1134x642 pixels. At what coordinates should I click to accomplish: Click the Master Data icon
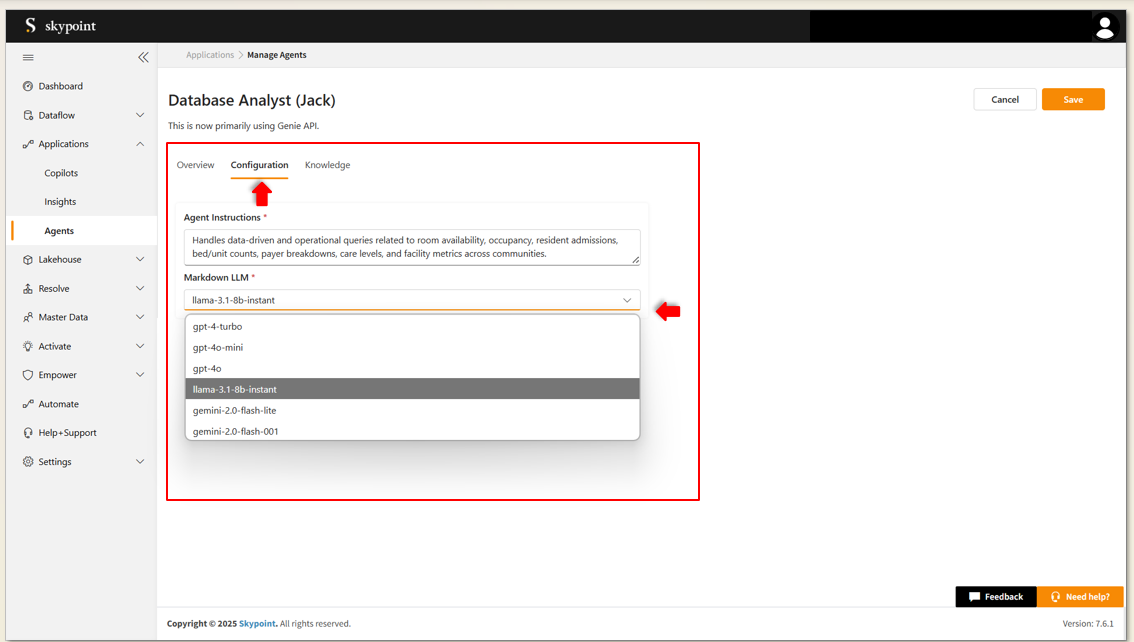click(x=28, y=317)
